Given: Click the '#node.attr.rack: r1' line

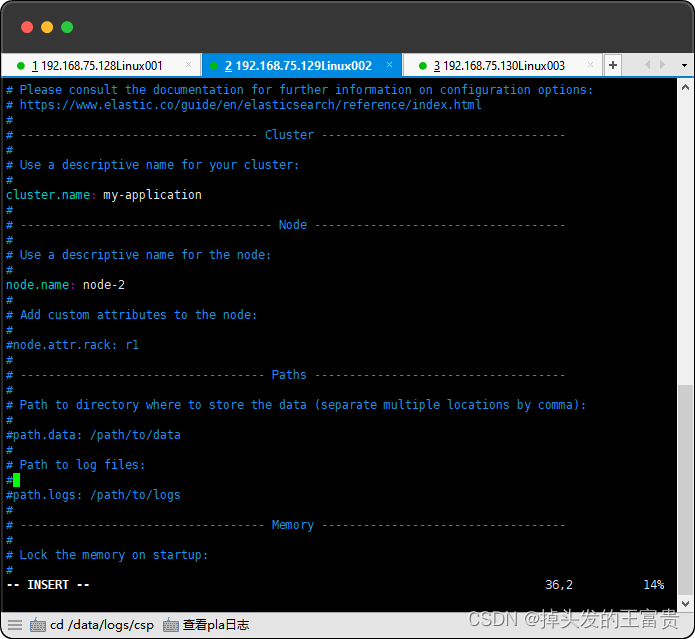Looking at the screenshot, I should tap(72, 345).
